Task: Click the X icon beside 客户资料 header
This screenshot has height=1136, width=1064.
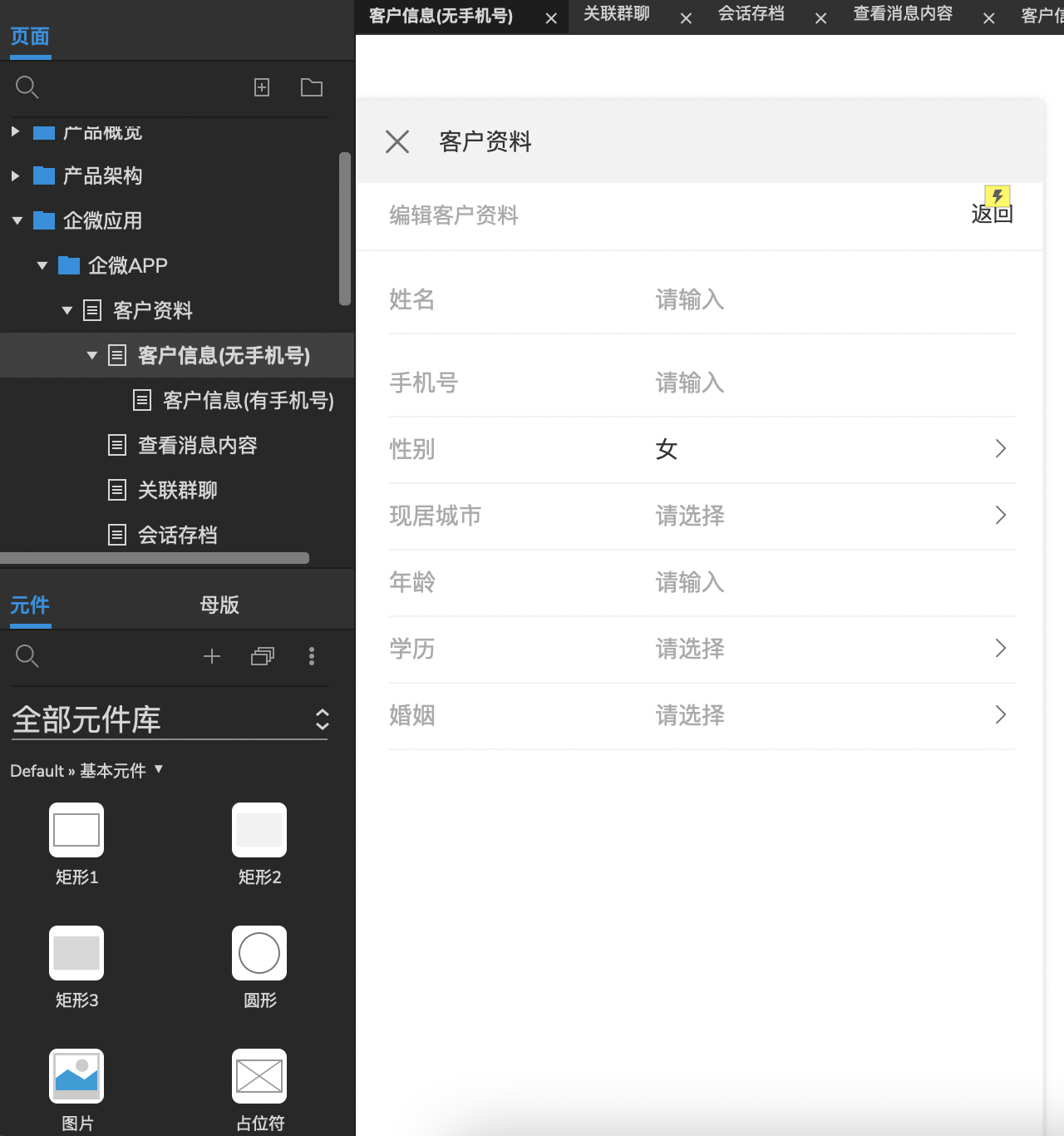Action: click(397, 141)
